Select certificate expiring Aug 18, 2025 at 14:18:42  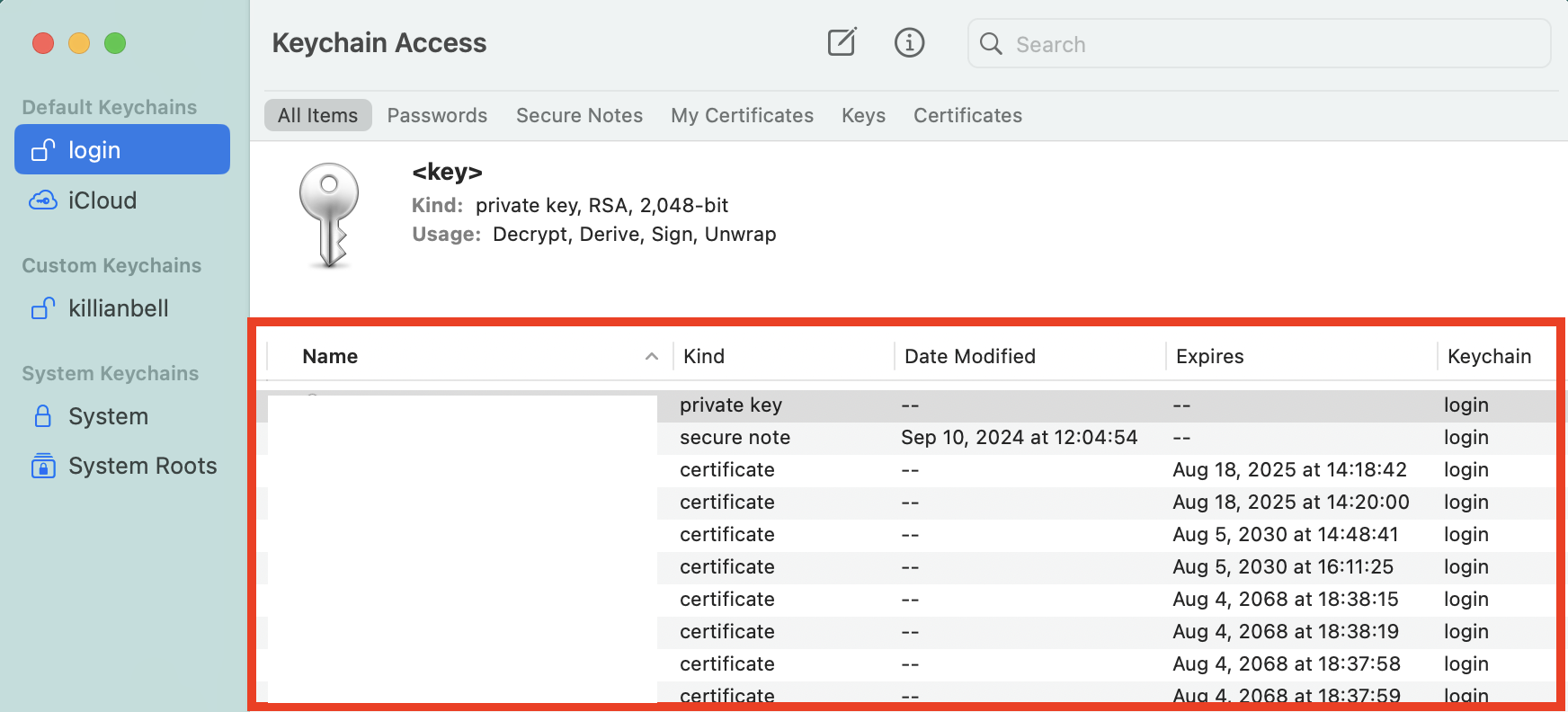coord(906,470)
